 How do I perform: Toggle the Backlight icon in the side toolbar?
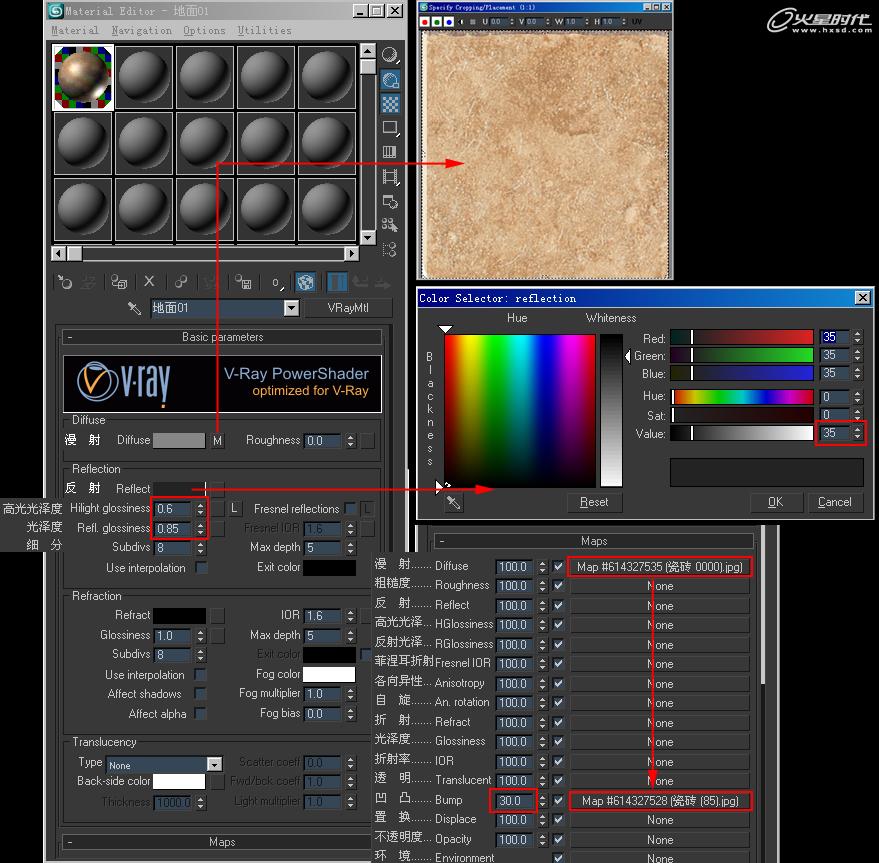[x=390, y=80]
